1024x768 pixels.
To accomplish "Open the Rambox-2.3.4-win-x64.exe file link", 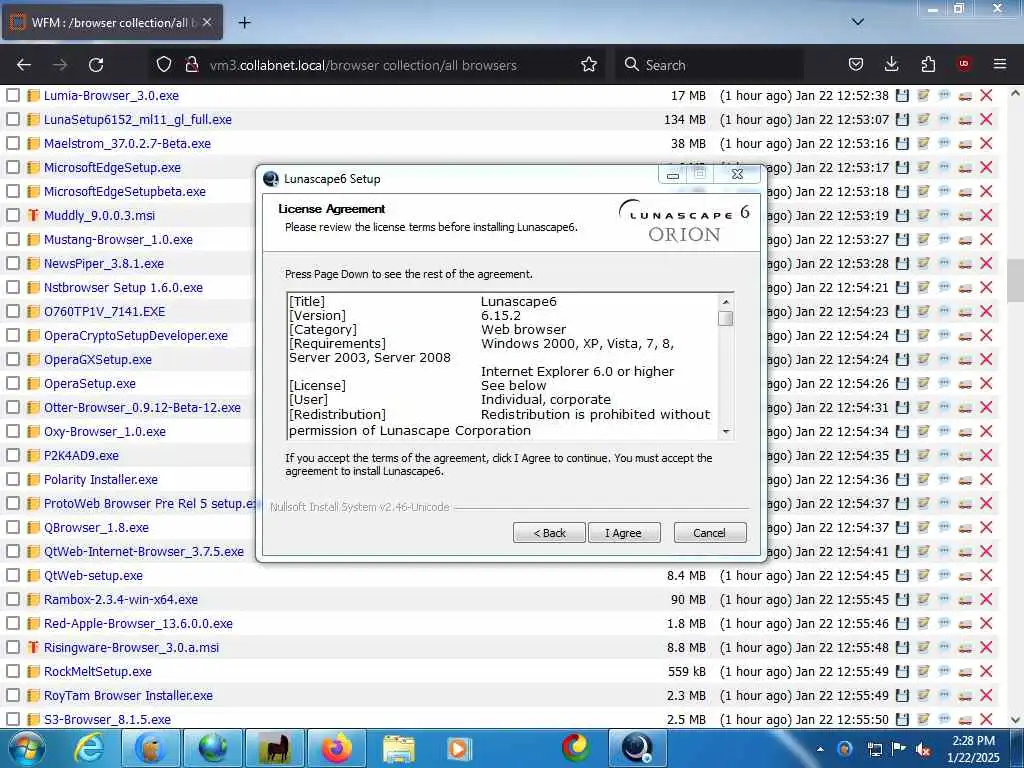I will [121, 600].
